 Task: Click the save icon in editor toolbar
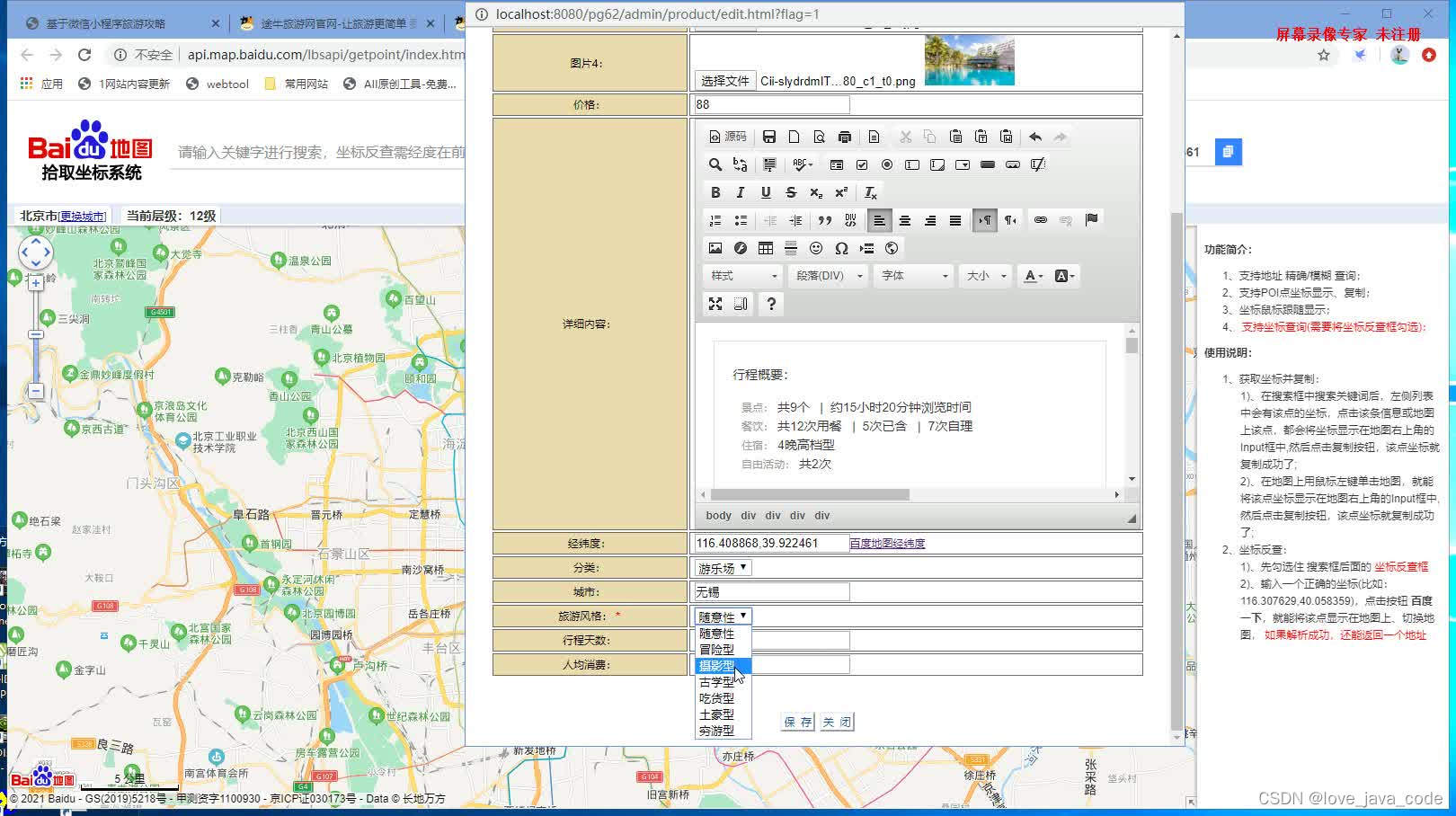point(768,137)
